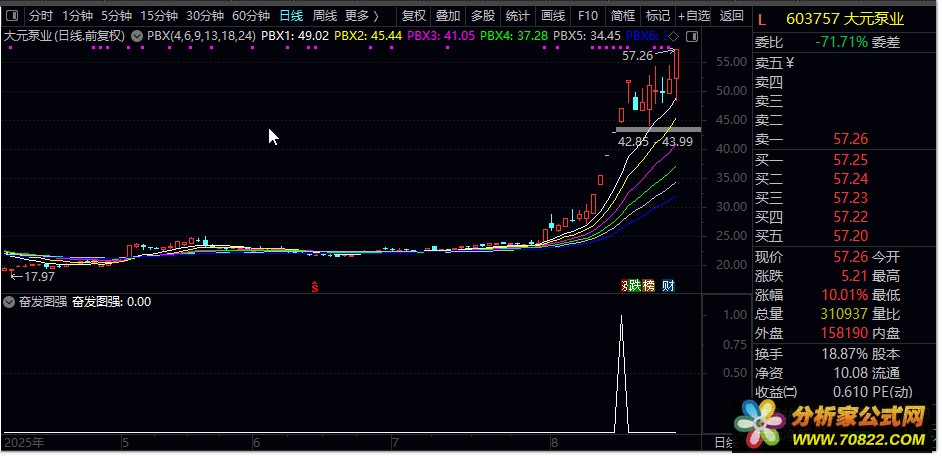Open the orange 榜 tag icon

648,286
